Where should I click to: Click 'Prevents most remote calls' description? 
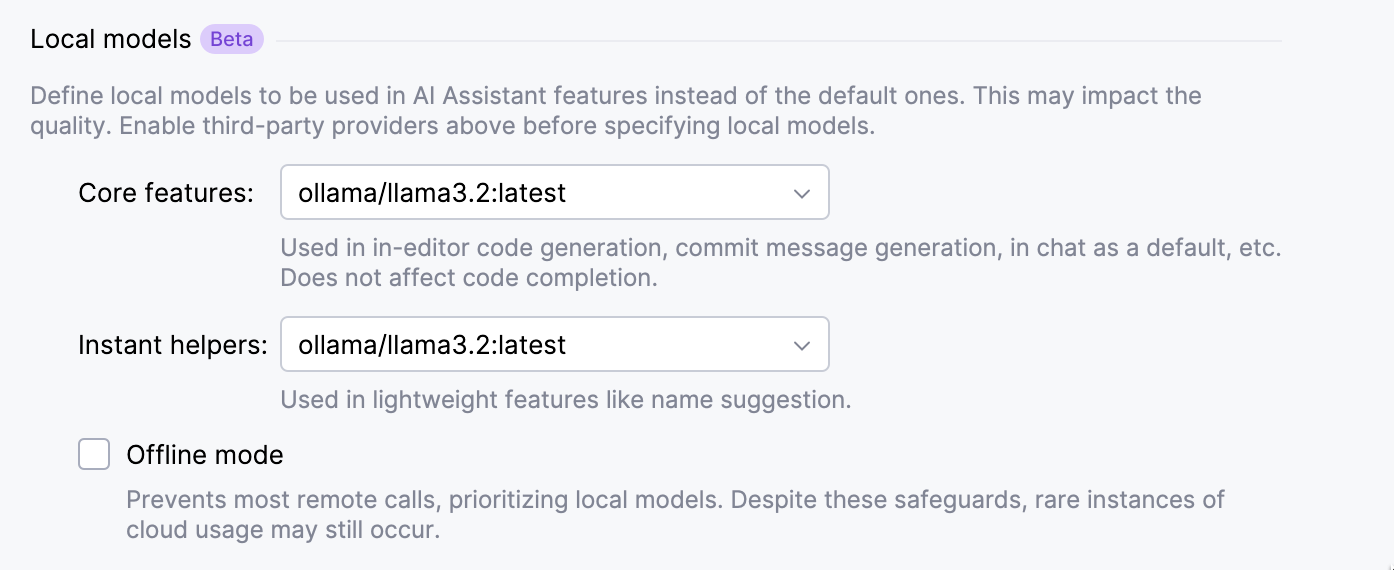point(675,499)
